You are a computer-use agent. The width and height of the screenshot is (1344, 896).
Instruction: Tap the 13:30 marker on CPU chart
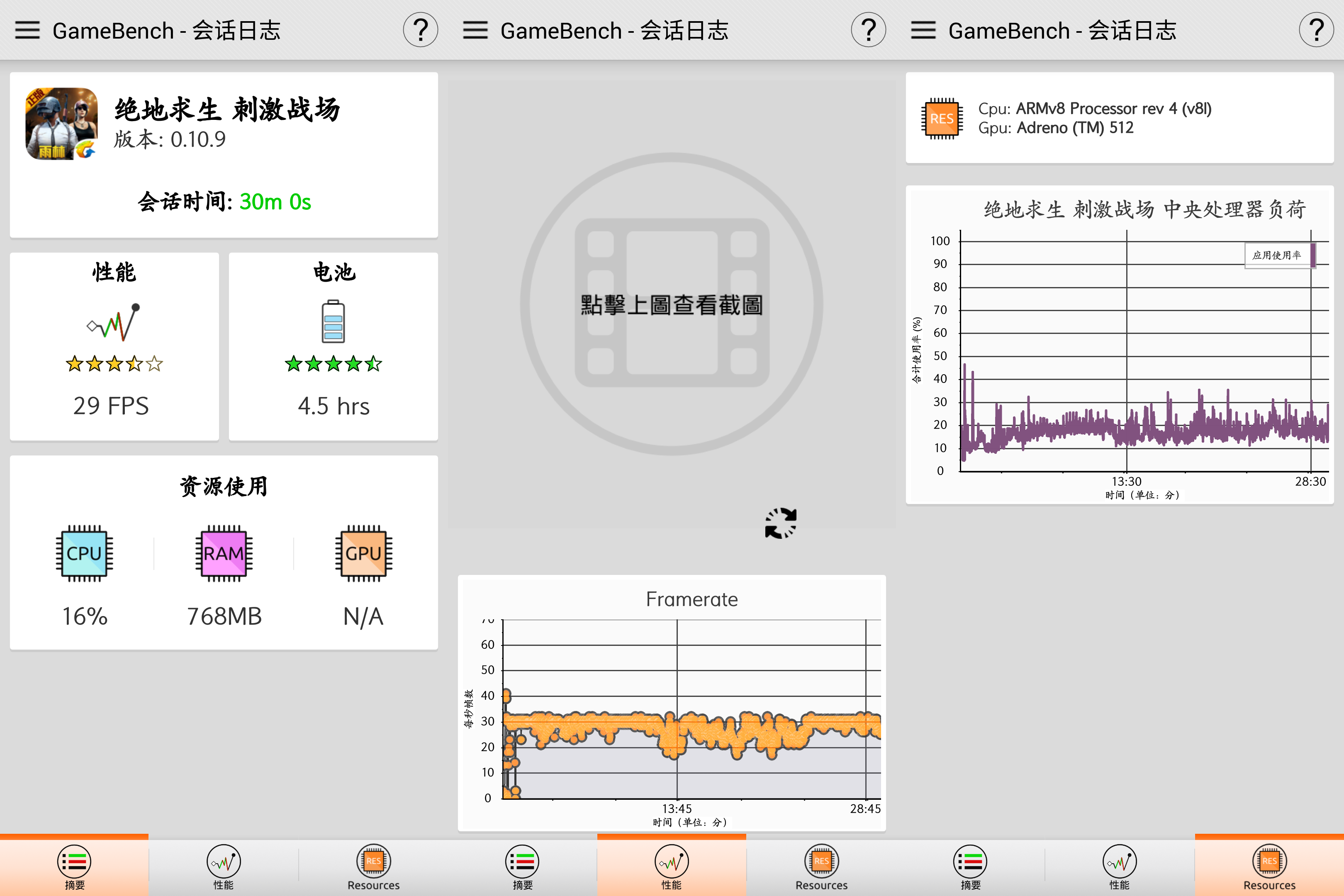(x=1126, y=481)
